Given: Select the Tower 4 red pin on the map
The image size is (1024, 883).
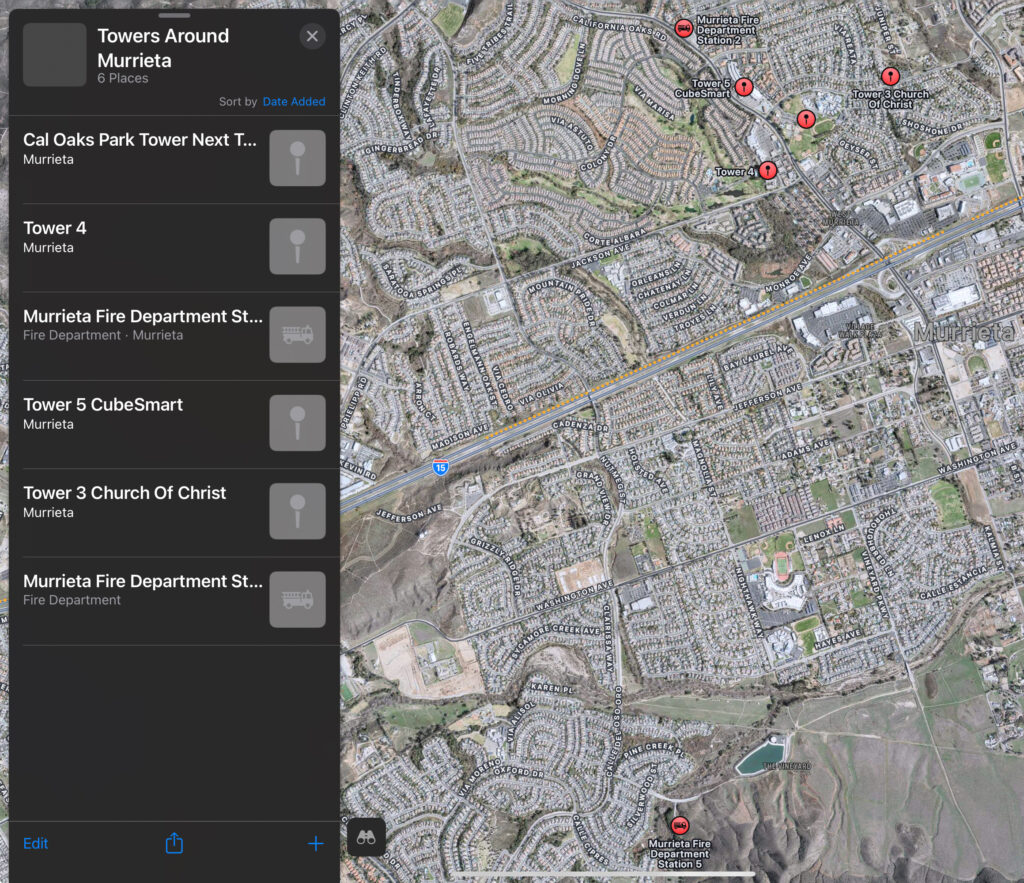Looking at the screenshot, I should tap(767, 171).
